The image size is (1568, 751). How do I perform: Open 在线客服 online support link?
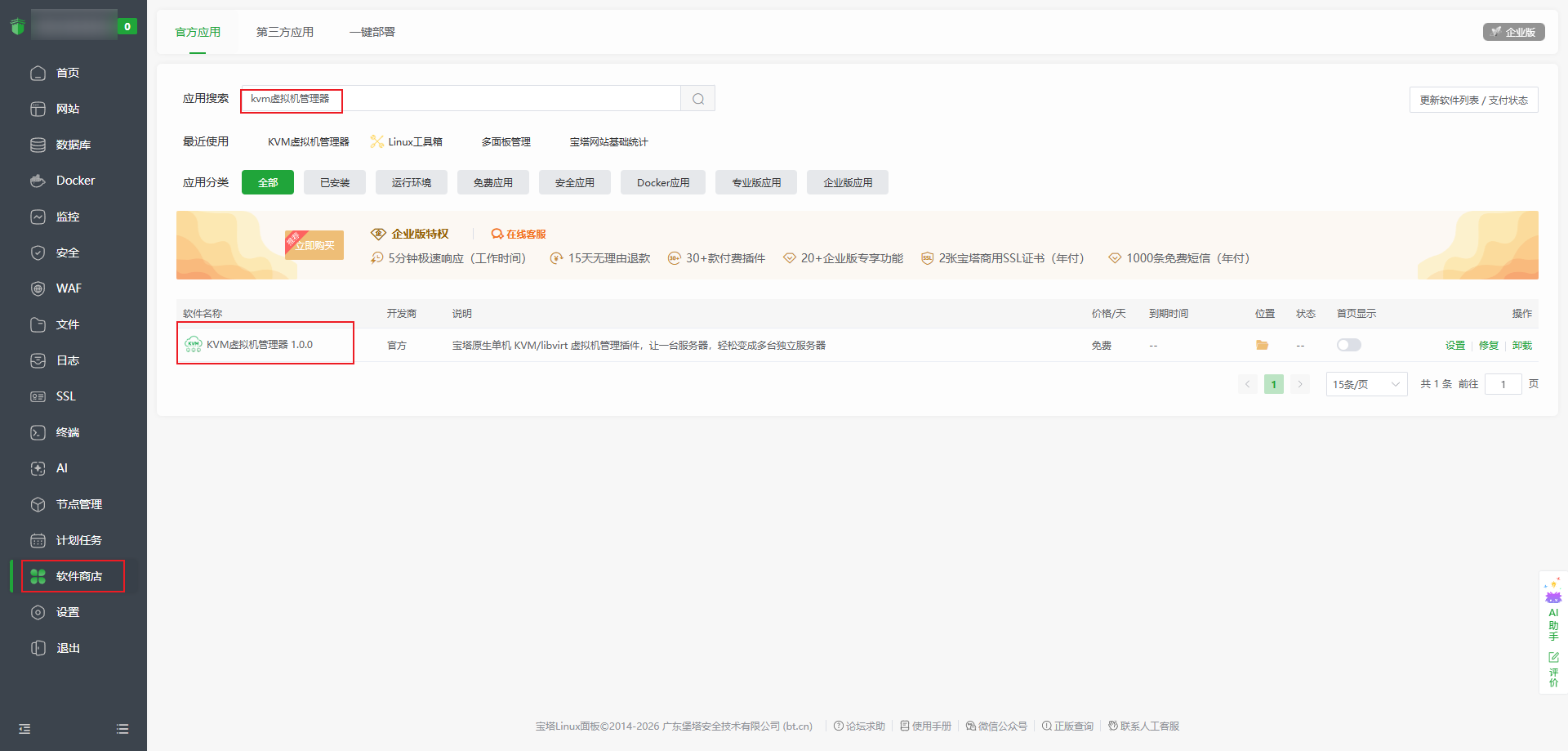pyautogui.click(x=519, y=234)
